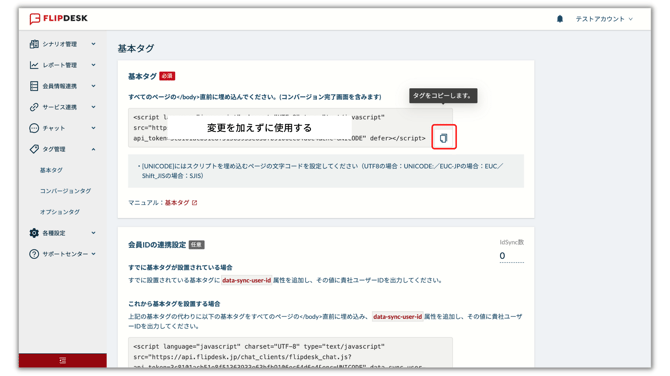
Task: Click the サポートセンター help icon
Action: click(34, 254)
